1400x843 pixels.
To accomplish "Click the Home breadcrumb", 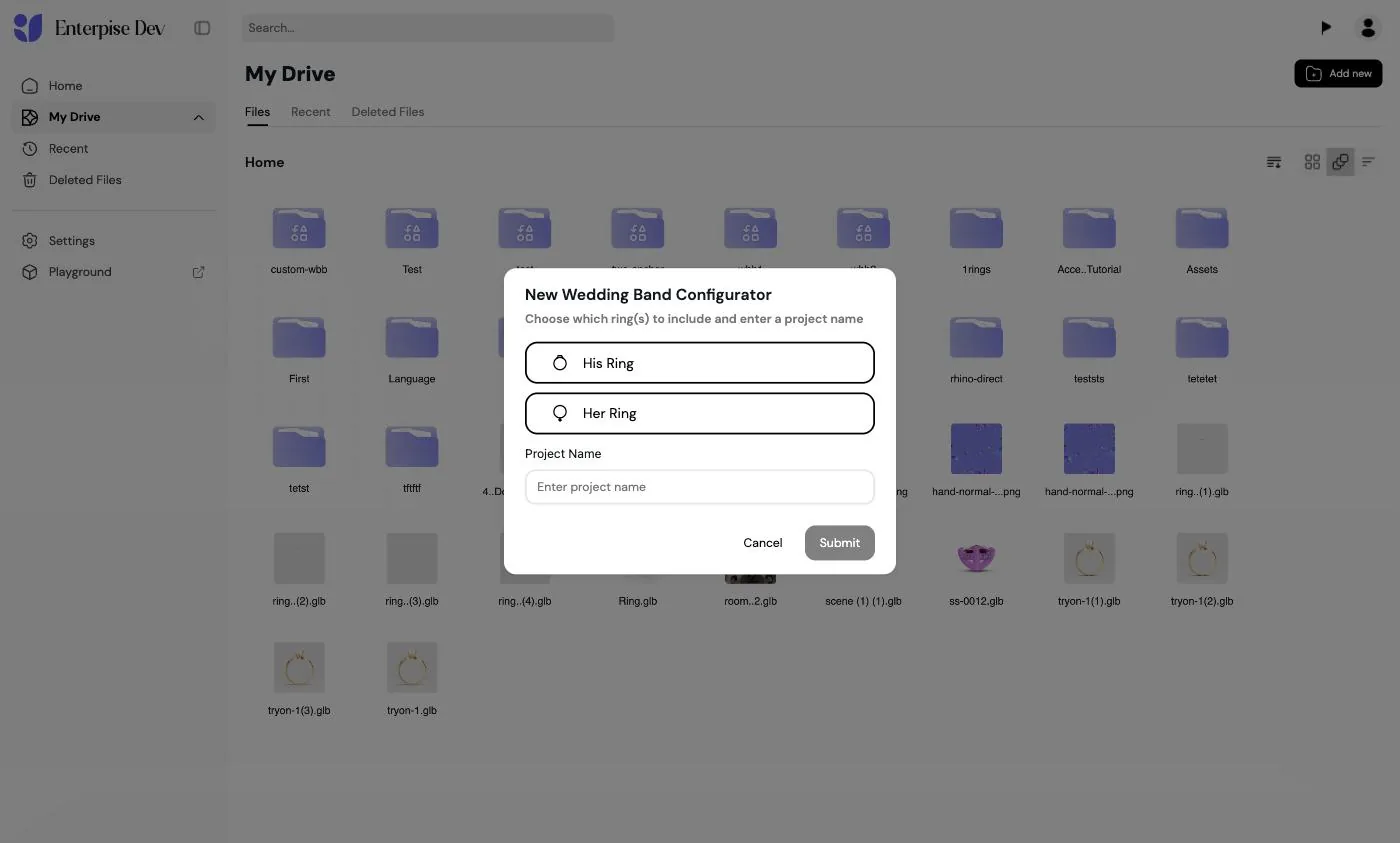I will click(265, 162).
